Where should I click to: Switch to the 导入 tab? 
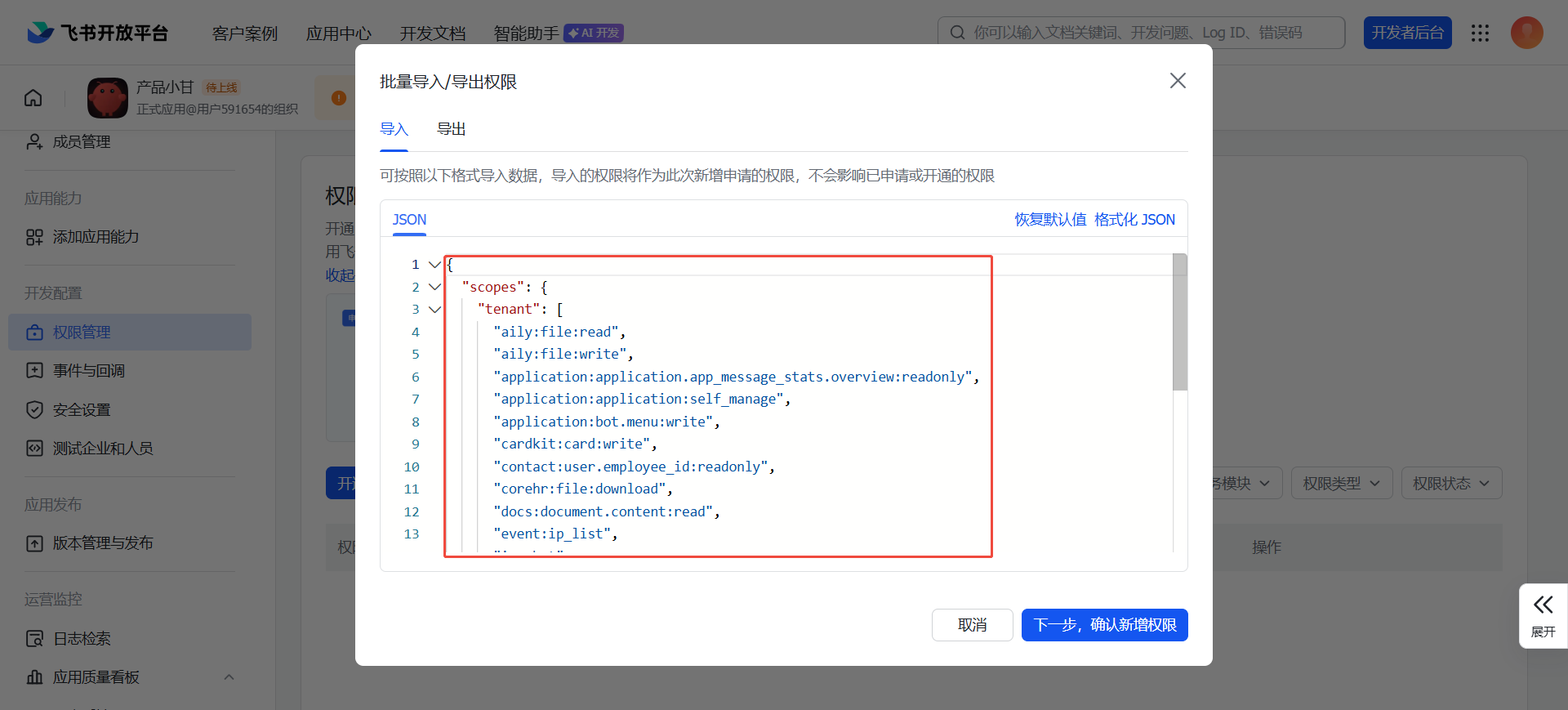[394, 129]
